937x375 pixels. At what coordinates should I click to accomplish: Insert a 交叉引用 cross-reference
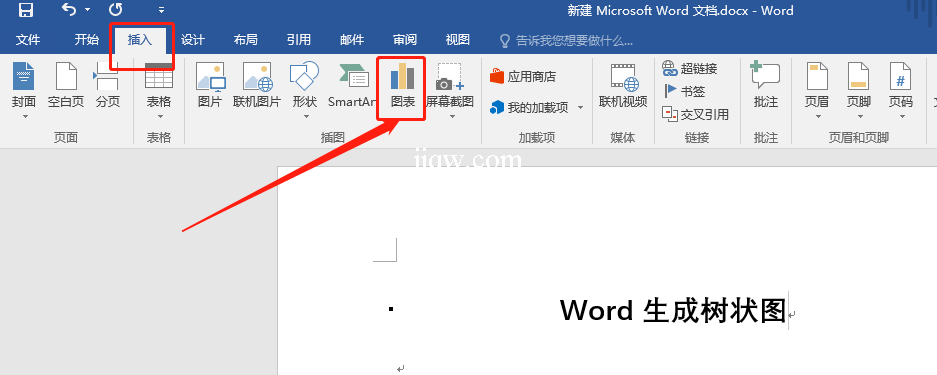pyautogui.click(x=696, y=114)
